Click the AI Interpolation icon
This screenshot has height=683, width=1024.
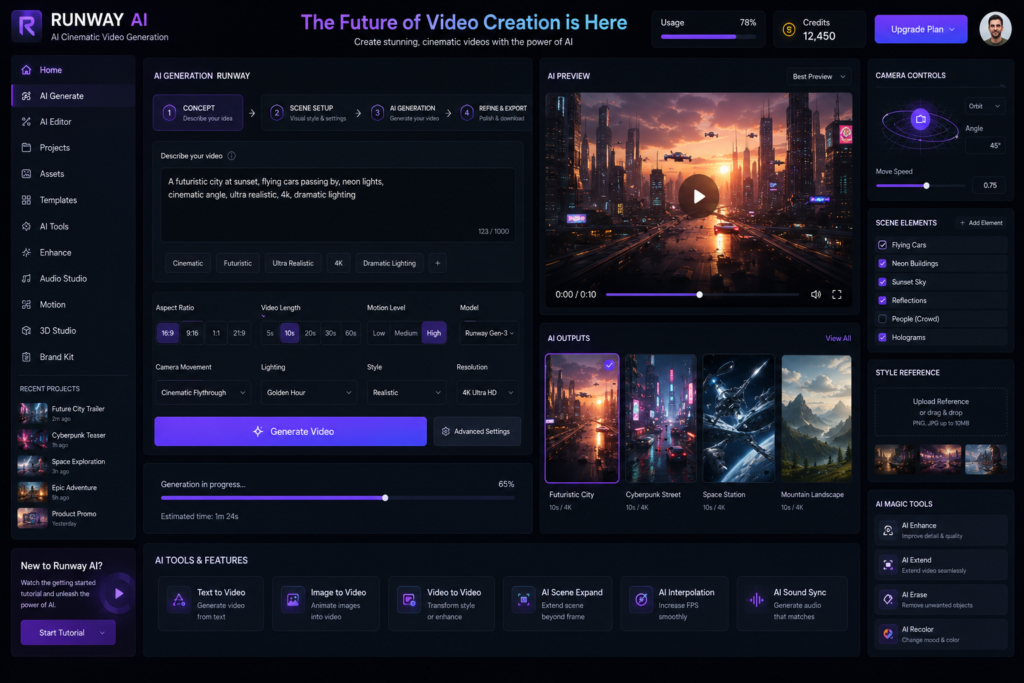point(641,600)
